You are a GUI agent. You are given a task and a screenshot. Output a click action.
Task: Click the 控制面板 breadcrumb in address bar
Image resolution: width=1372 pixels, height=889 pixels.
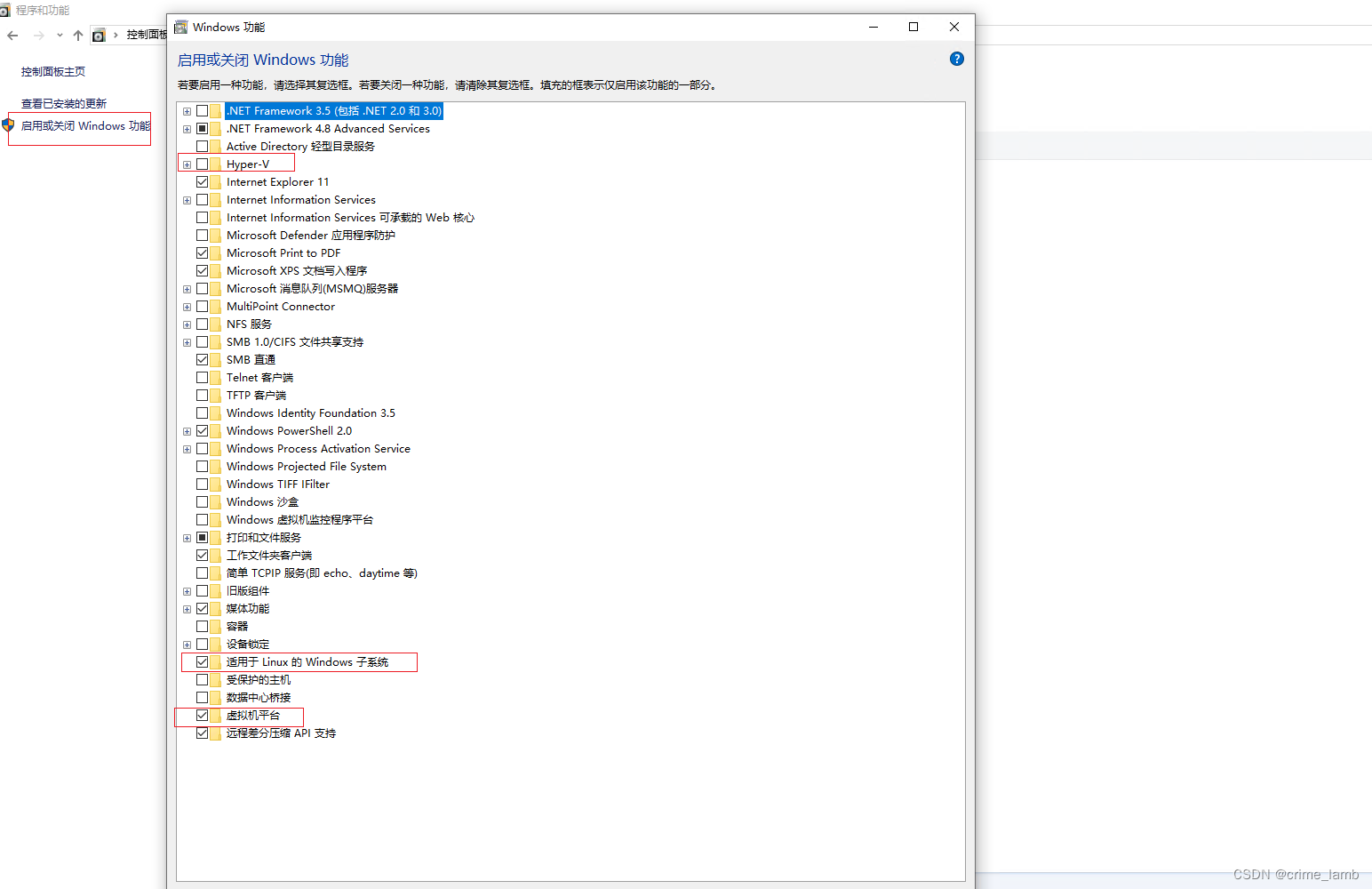click(147, 35)
